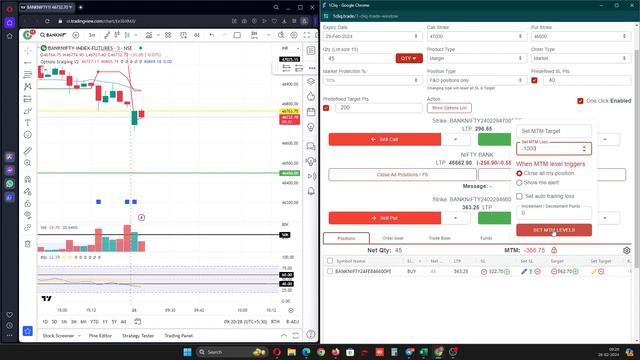This screenshot has width=640, height=360.
Task: Open the emoji icons drawing tool
Action: pyautogui.click(x=28, y=135)
